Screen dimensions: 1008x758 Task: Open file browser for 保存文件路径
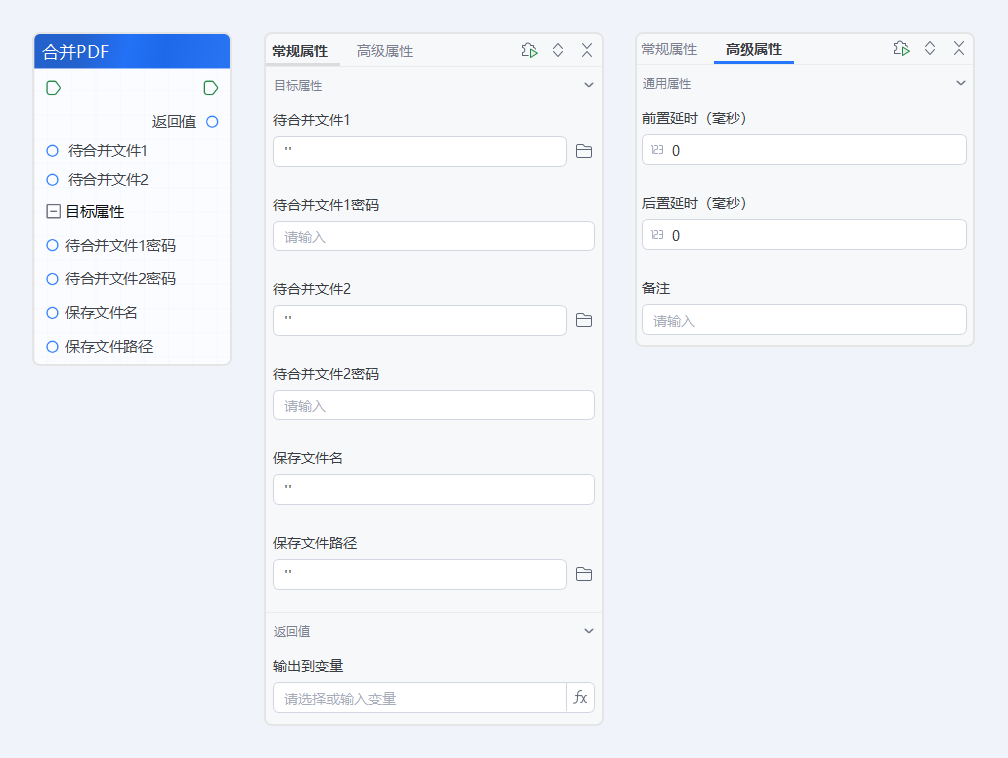[x=584, y=574]
